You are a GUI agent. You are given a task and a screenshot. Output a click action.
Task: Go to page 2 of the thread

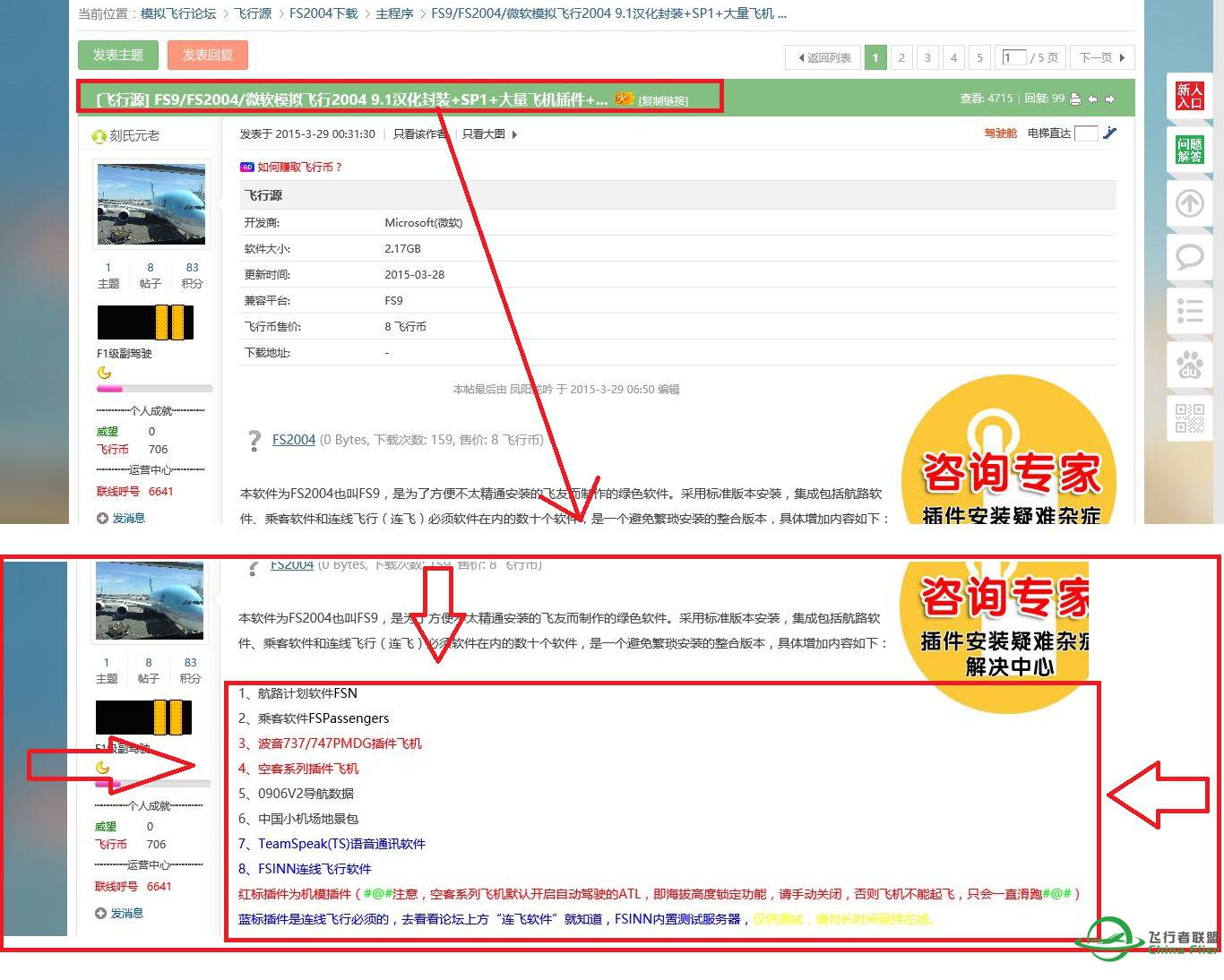click(x=901, y=57)
